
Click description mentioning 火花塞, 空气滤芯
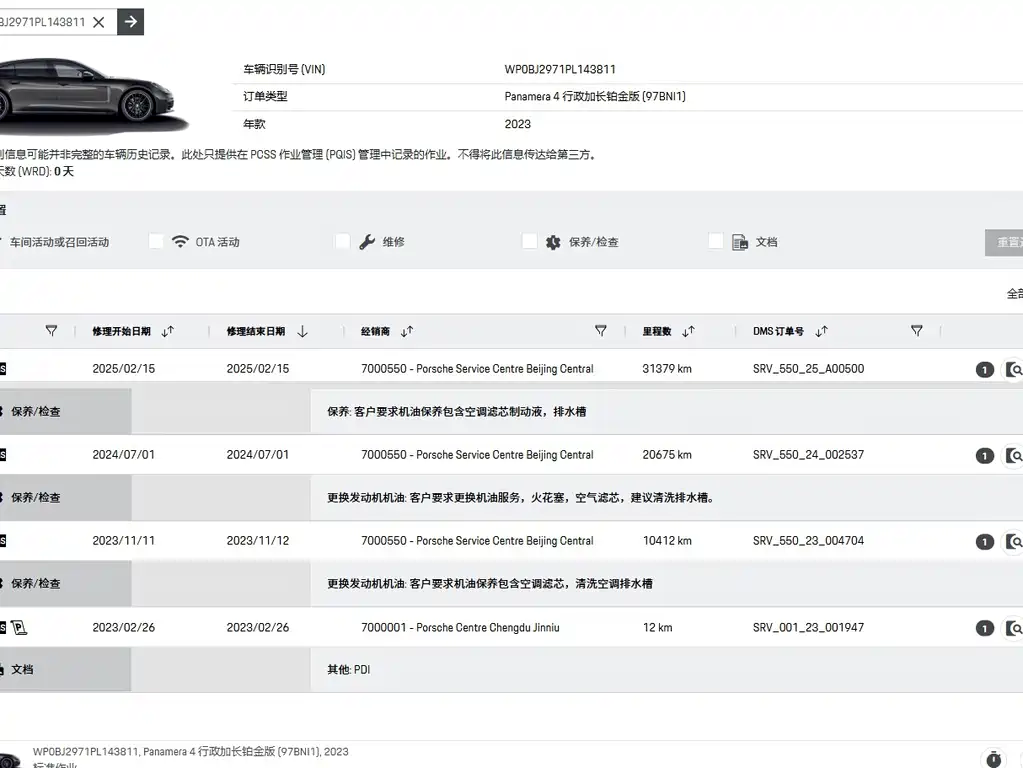pos(522,498)
